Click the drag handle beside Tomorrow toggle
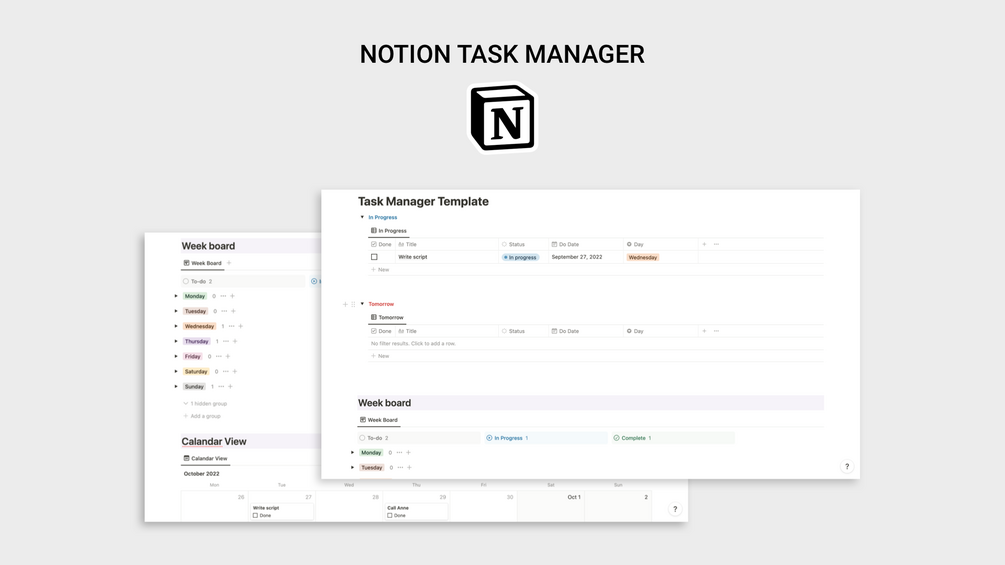Screen dimensions: 1005x565 click(353, 304)
